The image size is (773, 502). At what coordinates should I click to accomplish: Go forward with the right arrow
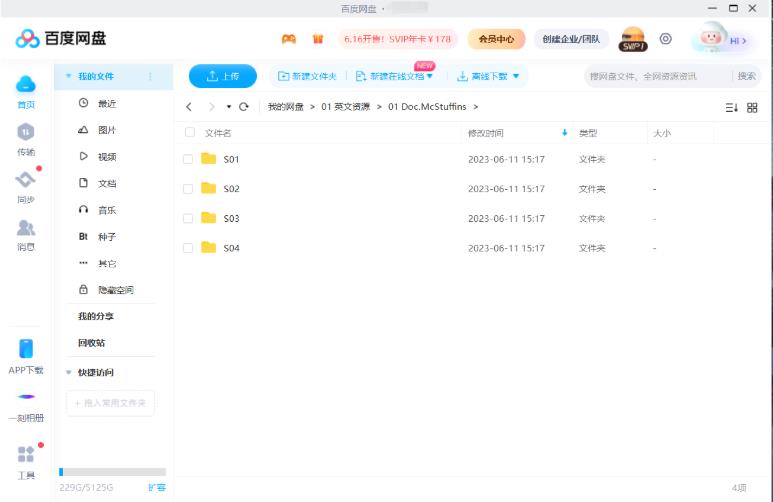tap(211, 107)
